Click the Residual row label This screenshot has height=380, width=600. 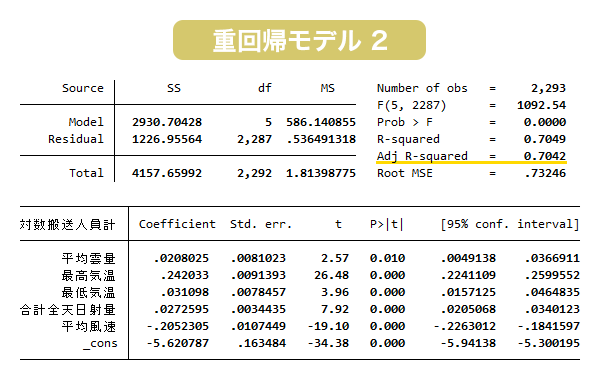(76, 139)
